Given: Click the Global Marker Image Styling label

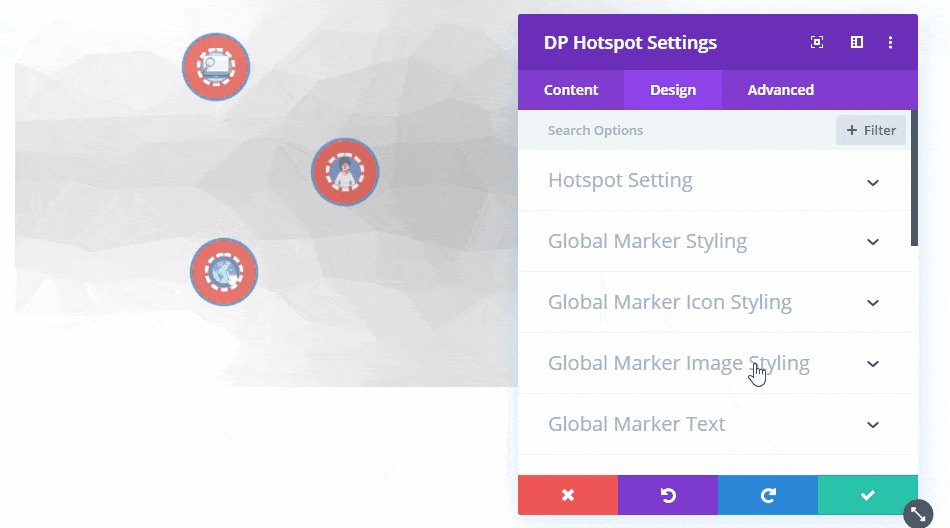Looking at the screenshot, I should [679, 363].
